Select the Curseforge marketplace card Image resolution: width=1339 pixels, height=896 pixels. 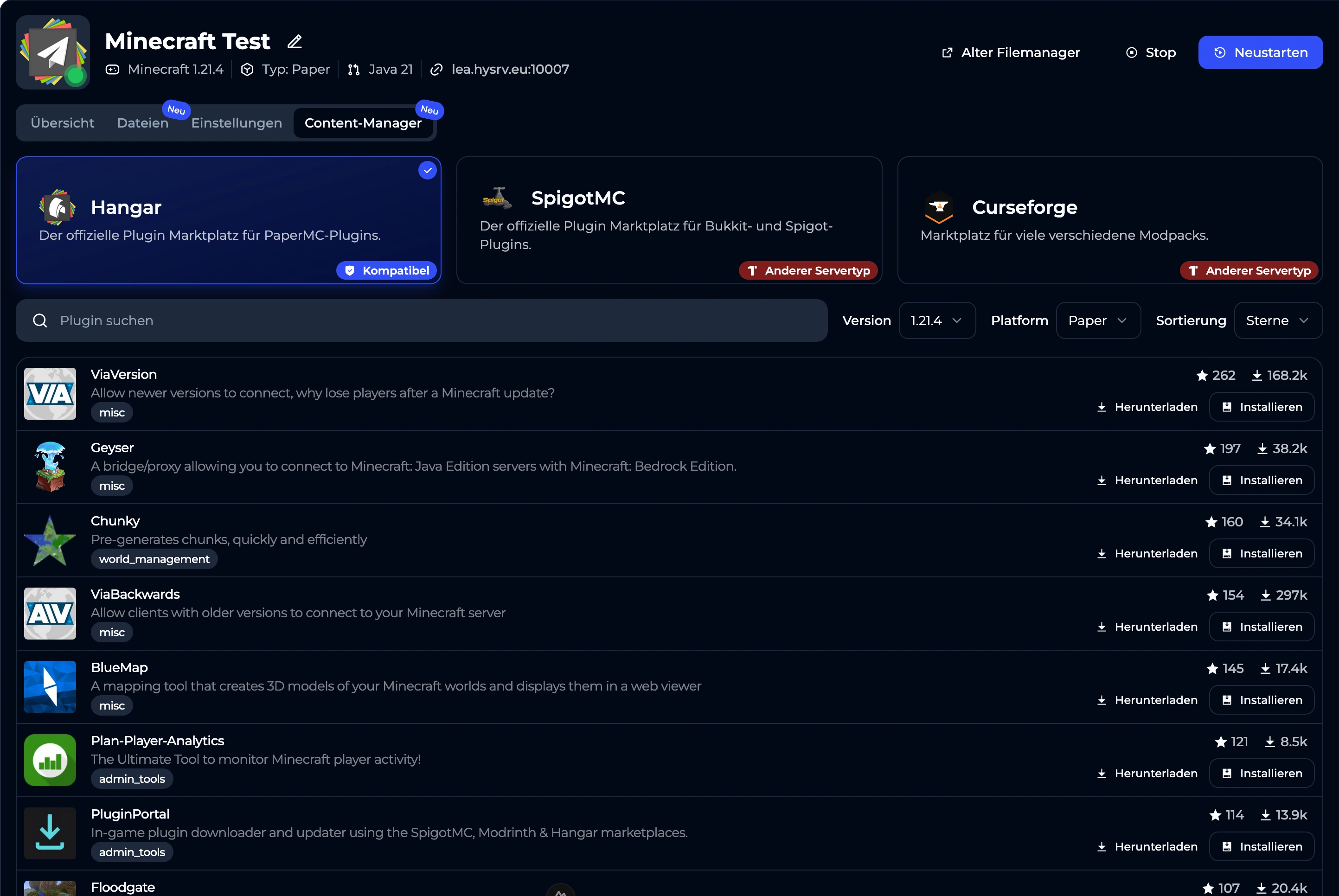(1109, 220)
